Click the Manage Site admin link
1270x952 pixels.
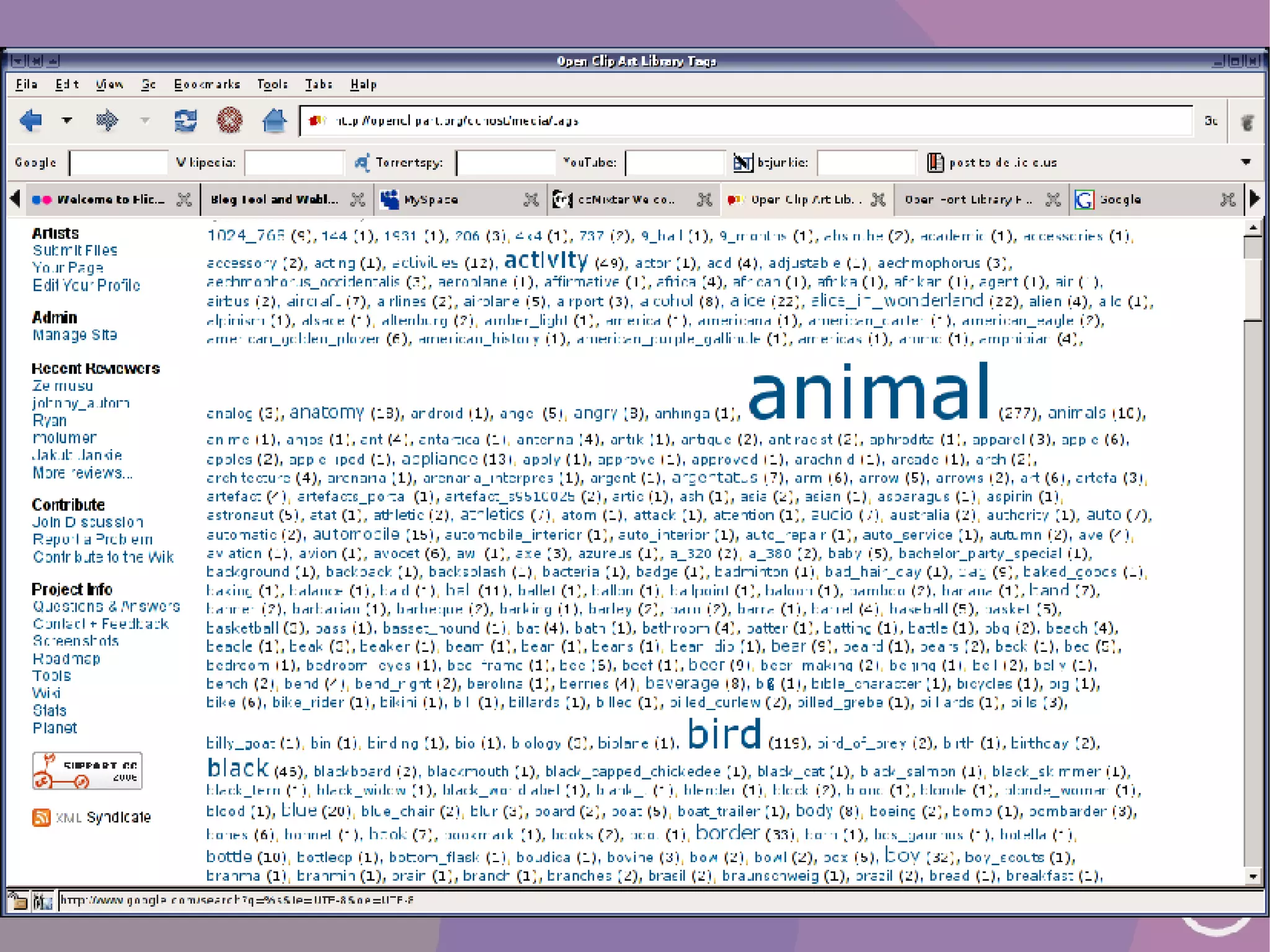(x=74, y=335)
